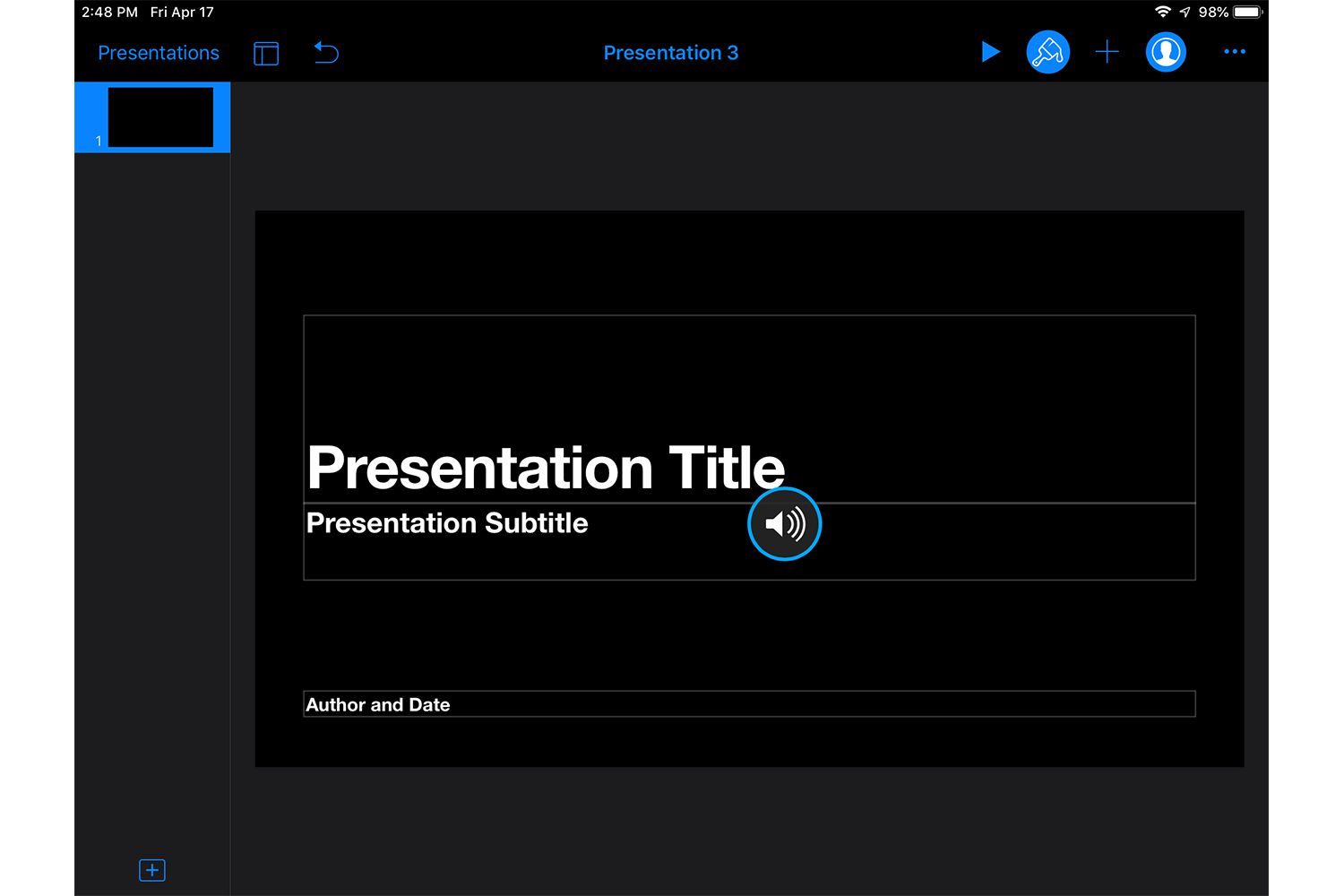Image resolution: width=1344 pixels, height=896 pixels.
Task: Open the Format paintbrush panel
Action: point(1047,52)
